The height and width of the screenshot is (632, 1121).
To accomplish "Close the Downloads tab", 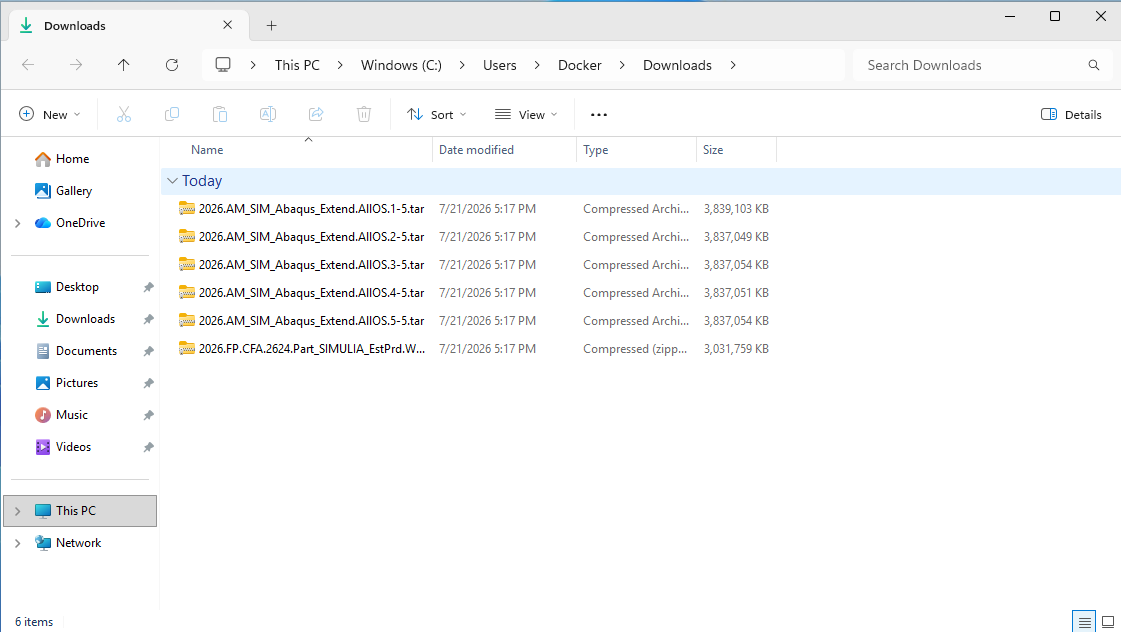I will (227, 25).
